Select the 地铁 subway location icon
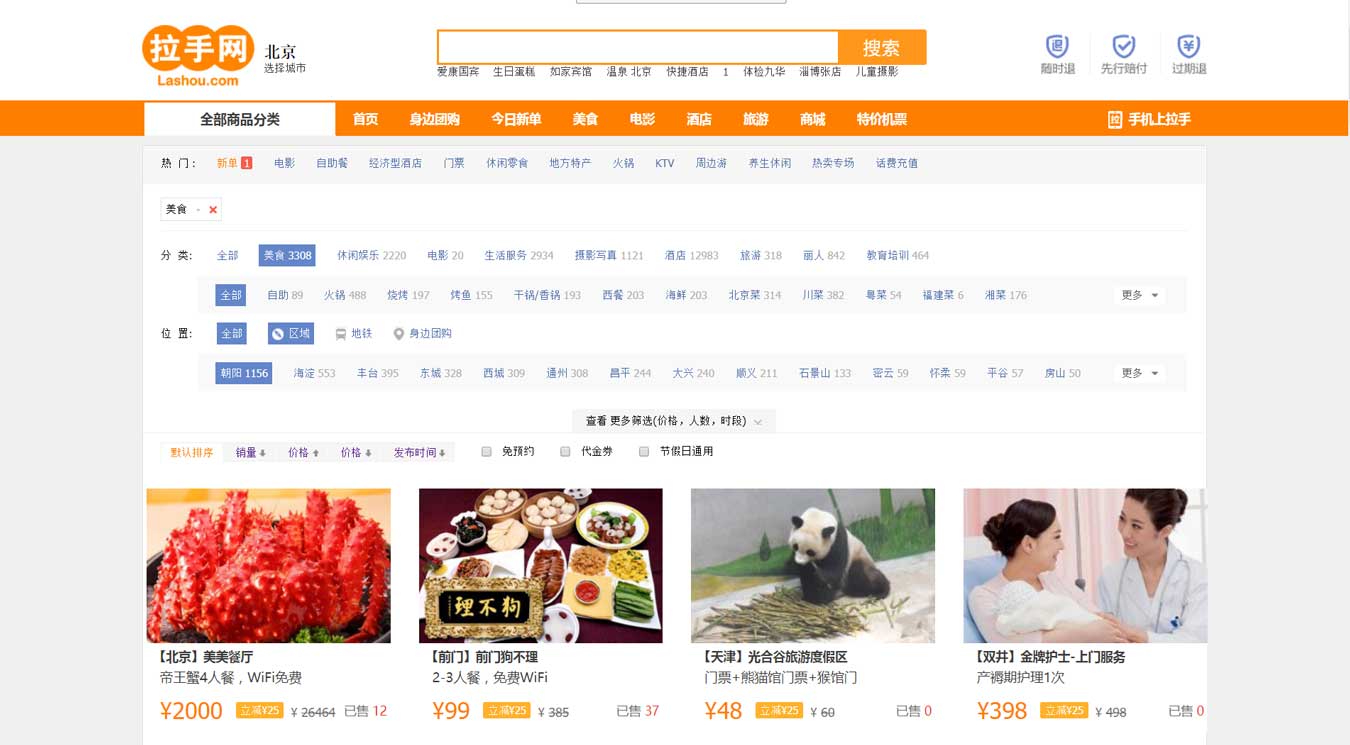The image size is (1350, 745). pos(341,334)
